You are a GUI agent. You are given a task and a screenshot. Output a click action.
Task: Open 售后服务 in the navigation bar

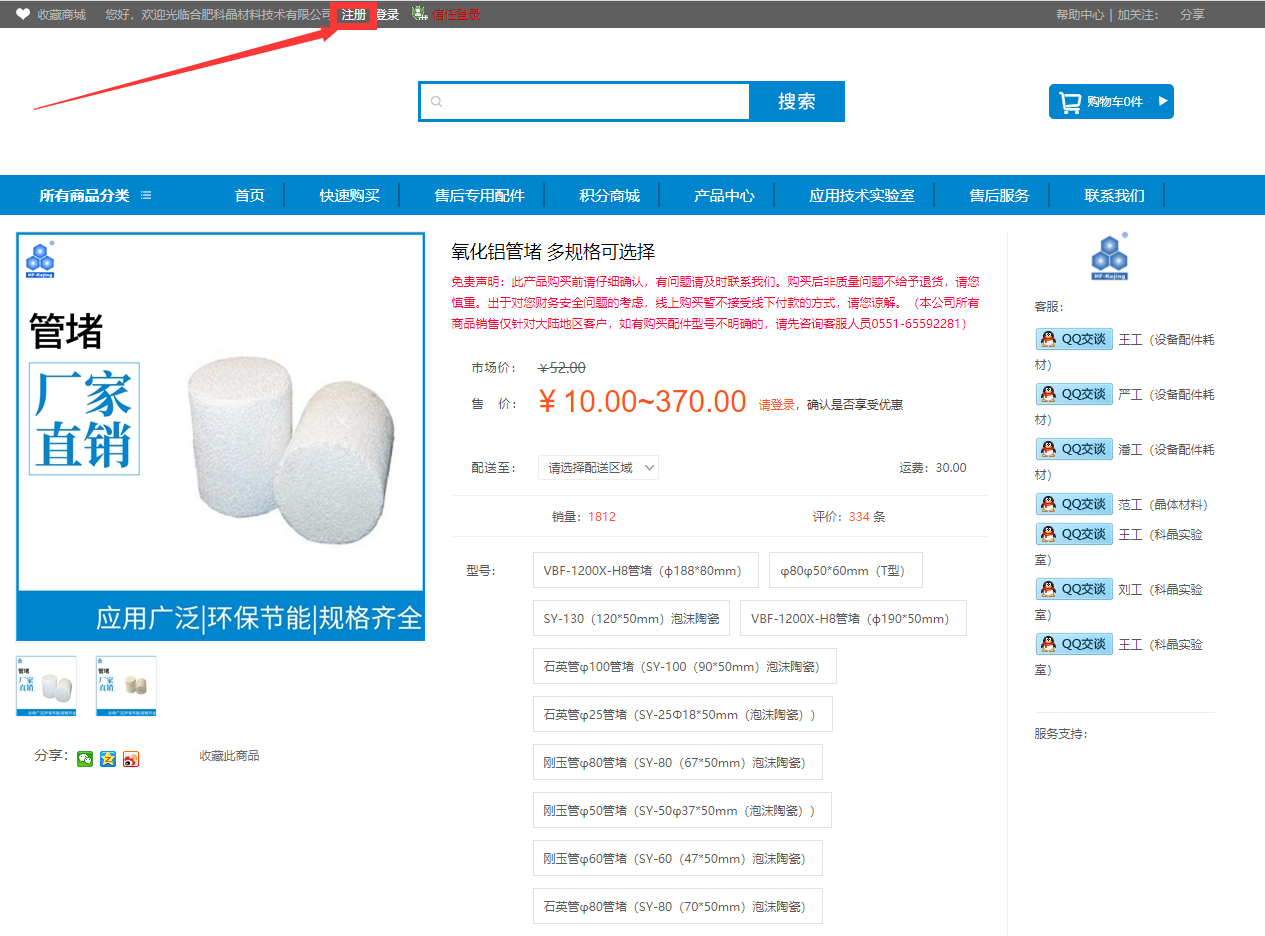coord(999,195)
